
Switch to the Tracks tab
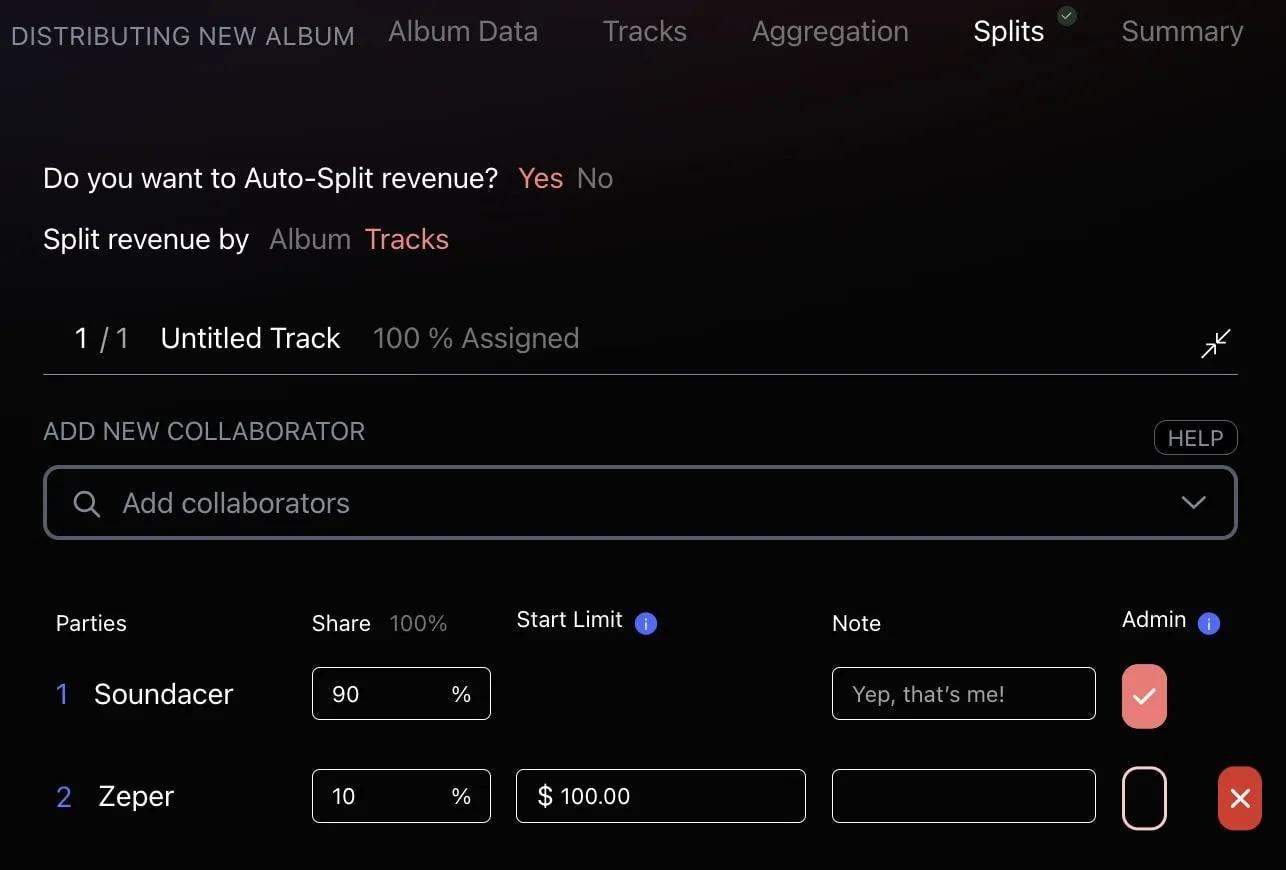click(x=645, y=32)
